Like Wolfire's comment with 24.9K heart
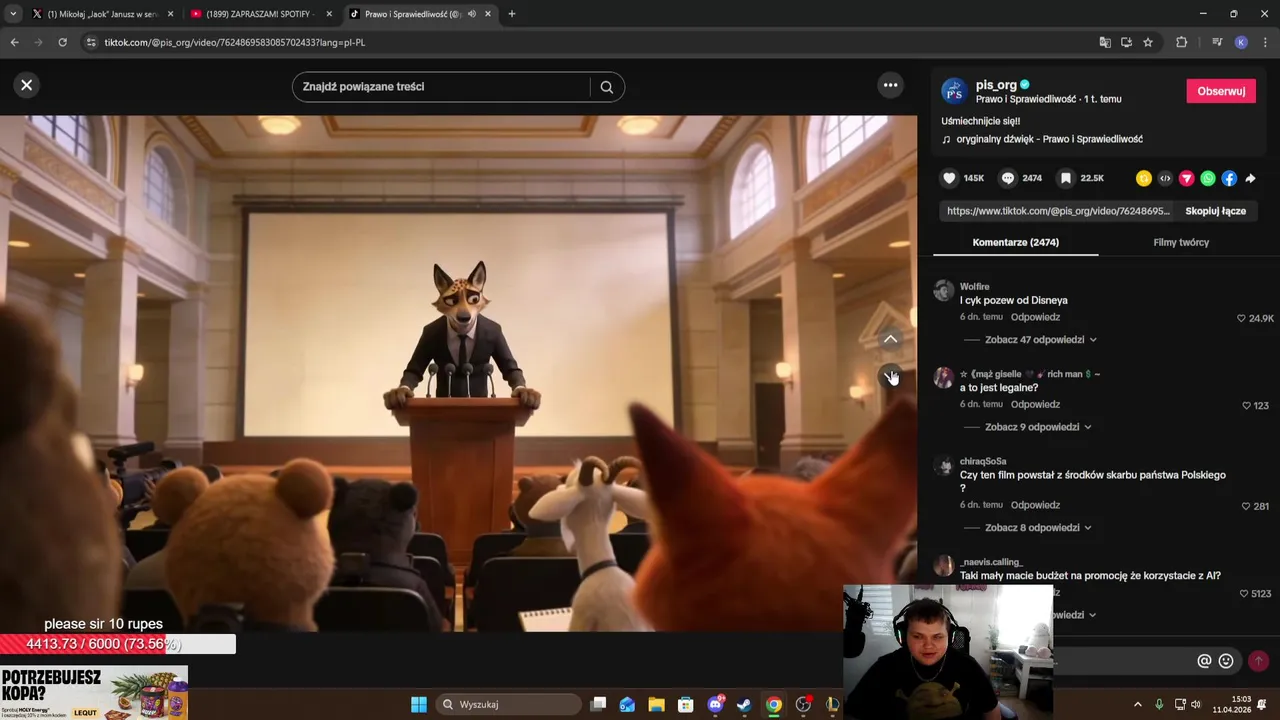This screenshot has height=720, width=1280. [x=1241, y=318]
